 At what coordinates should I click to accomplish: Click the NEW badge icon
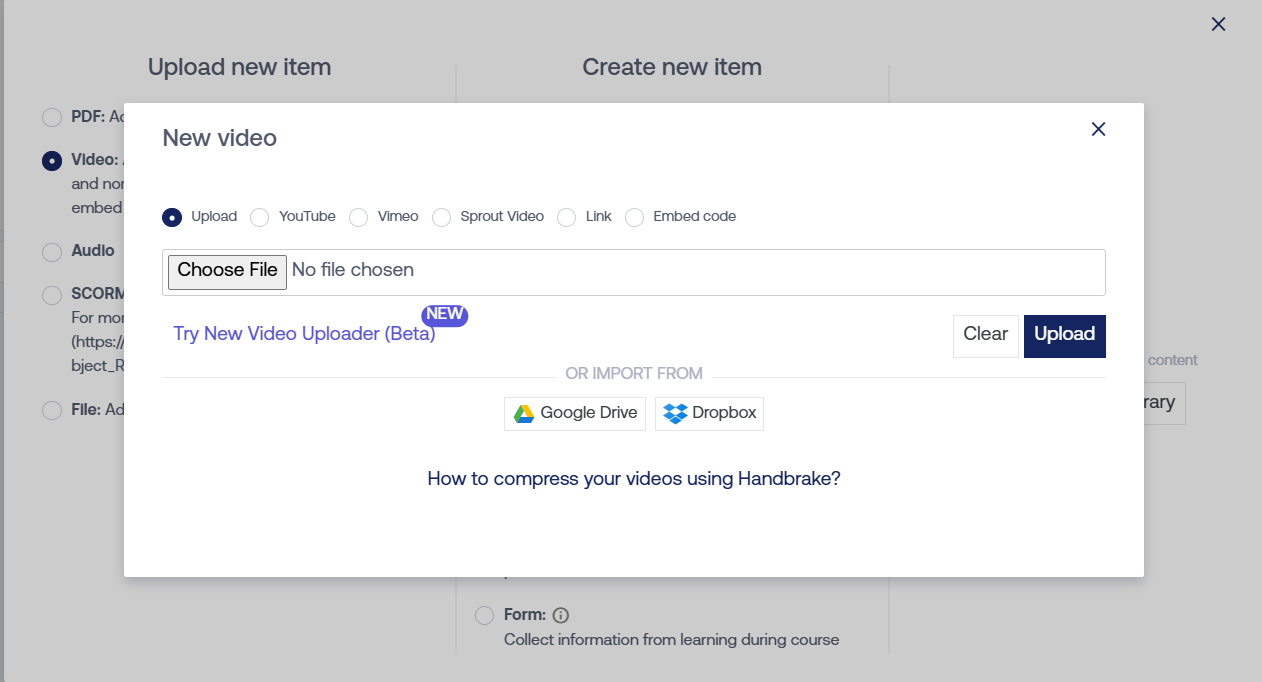point(445,314)
